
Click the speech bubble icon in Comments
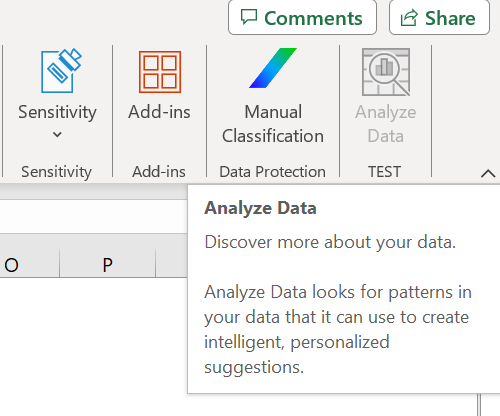[249, 17]
